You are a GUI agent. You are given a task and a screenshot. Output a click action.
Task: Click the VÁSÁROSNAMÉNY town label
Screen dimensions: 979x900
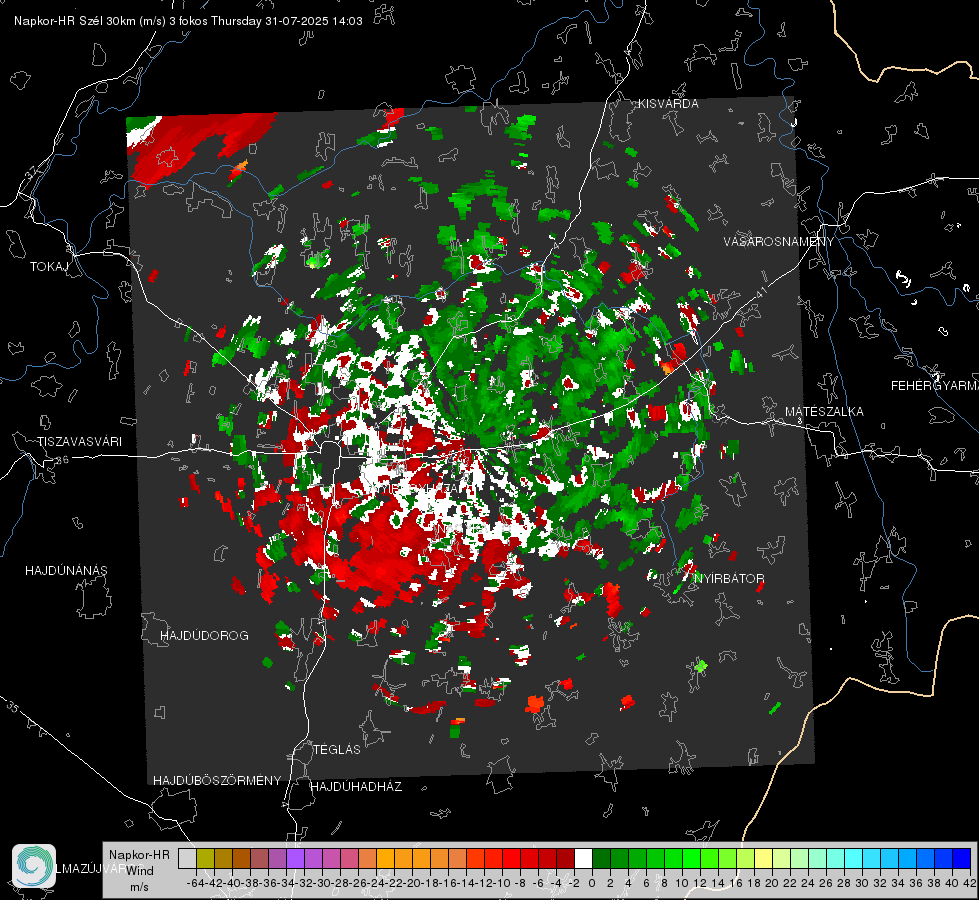click(x=779, y=242)
